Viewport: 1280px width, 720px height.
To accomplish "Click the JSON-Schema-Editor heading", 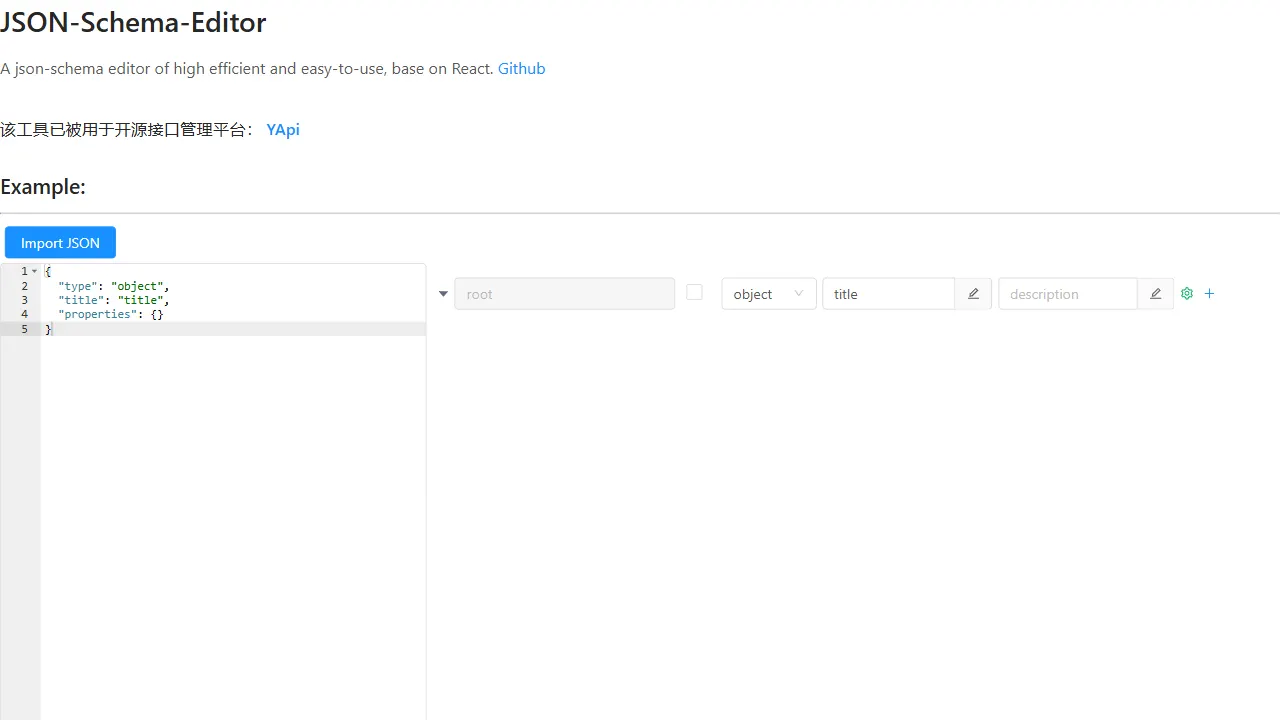I will click(133, 22).
